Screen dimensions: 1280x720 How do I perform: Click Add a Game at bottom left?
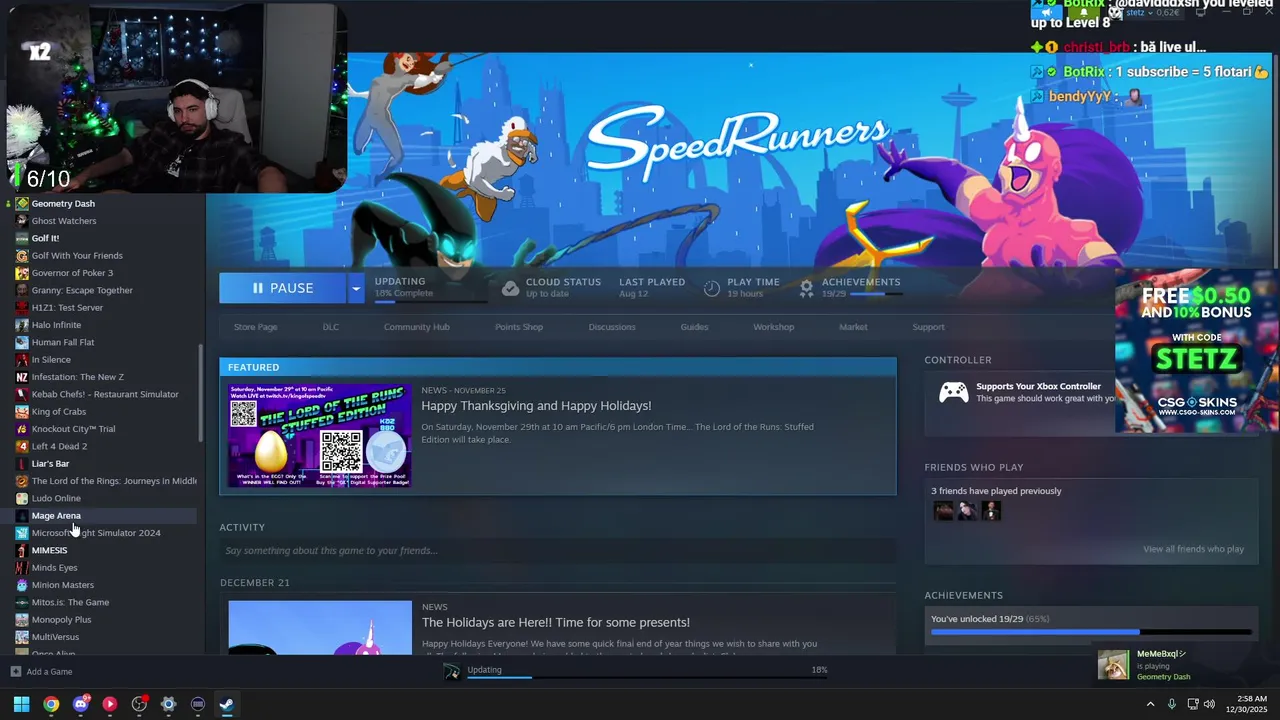[x=41, y=672]
